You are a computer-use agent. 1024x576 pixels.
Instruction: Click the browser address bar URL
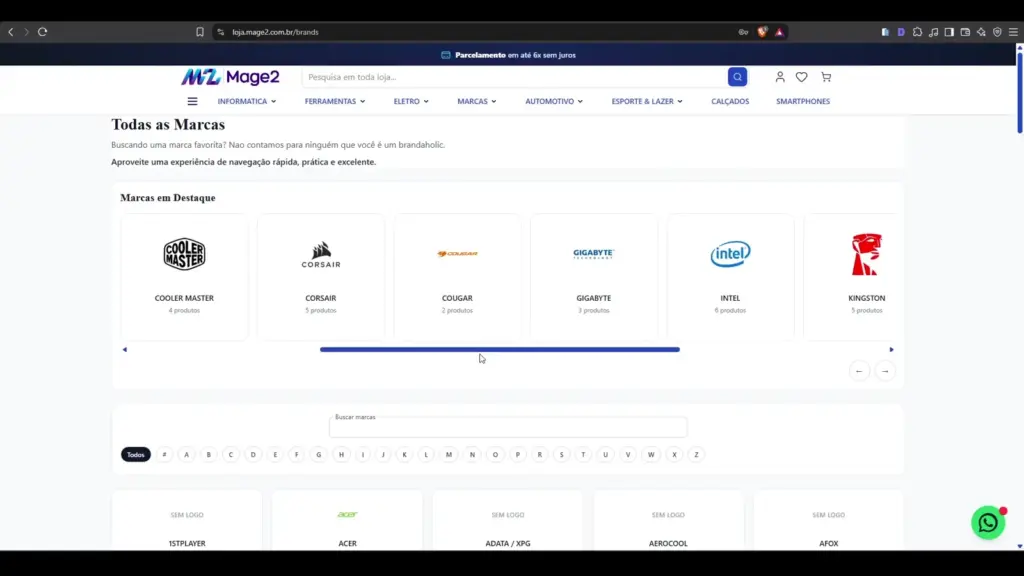[275, 32]
